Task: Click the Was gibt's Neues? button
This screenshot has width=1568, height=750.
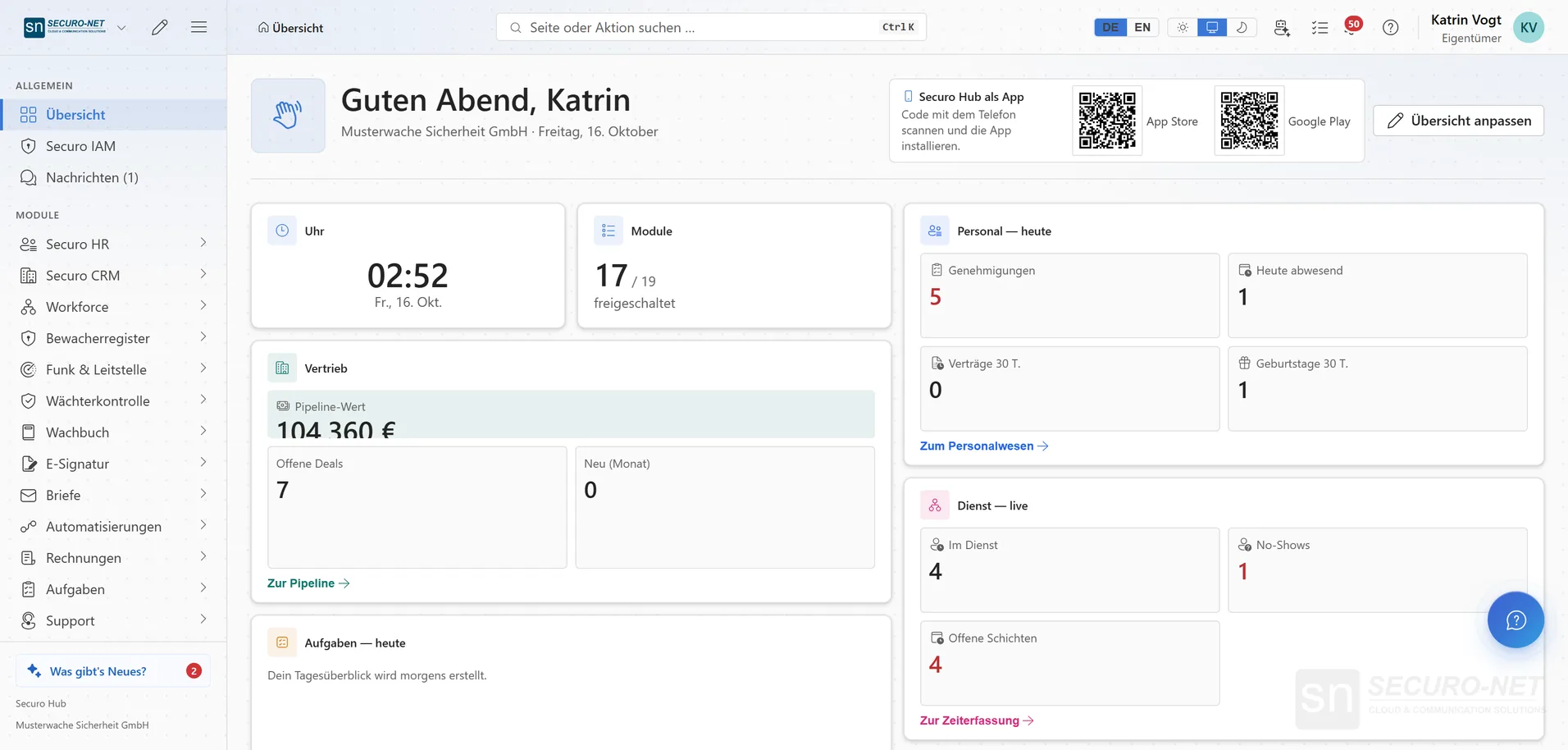Action: tap(113, 670)
